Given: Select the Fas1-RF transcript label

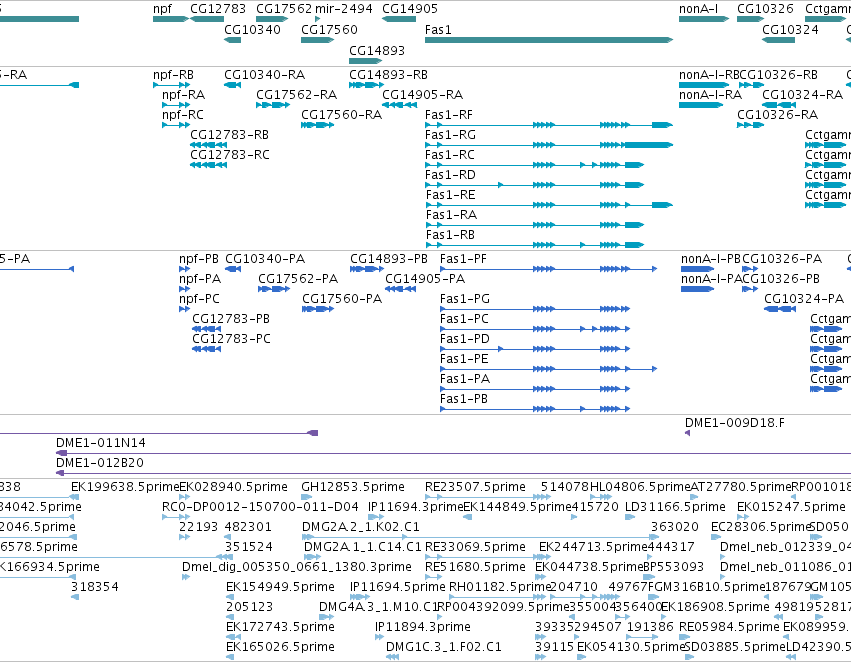Looking at the screenshot, I should [x=448, y=115].
